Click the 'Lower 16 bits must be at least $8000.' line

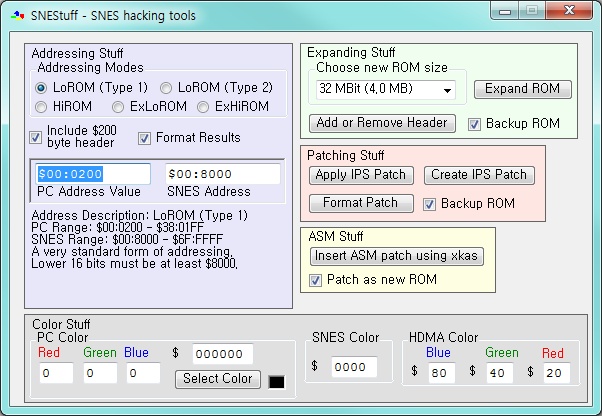coord(134,264)
